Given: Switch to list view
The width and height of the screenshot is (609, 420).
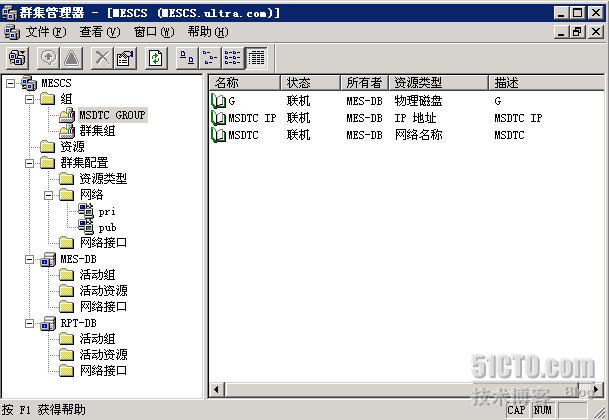Looking at the screenshot, I should 233,58.
